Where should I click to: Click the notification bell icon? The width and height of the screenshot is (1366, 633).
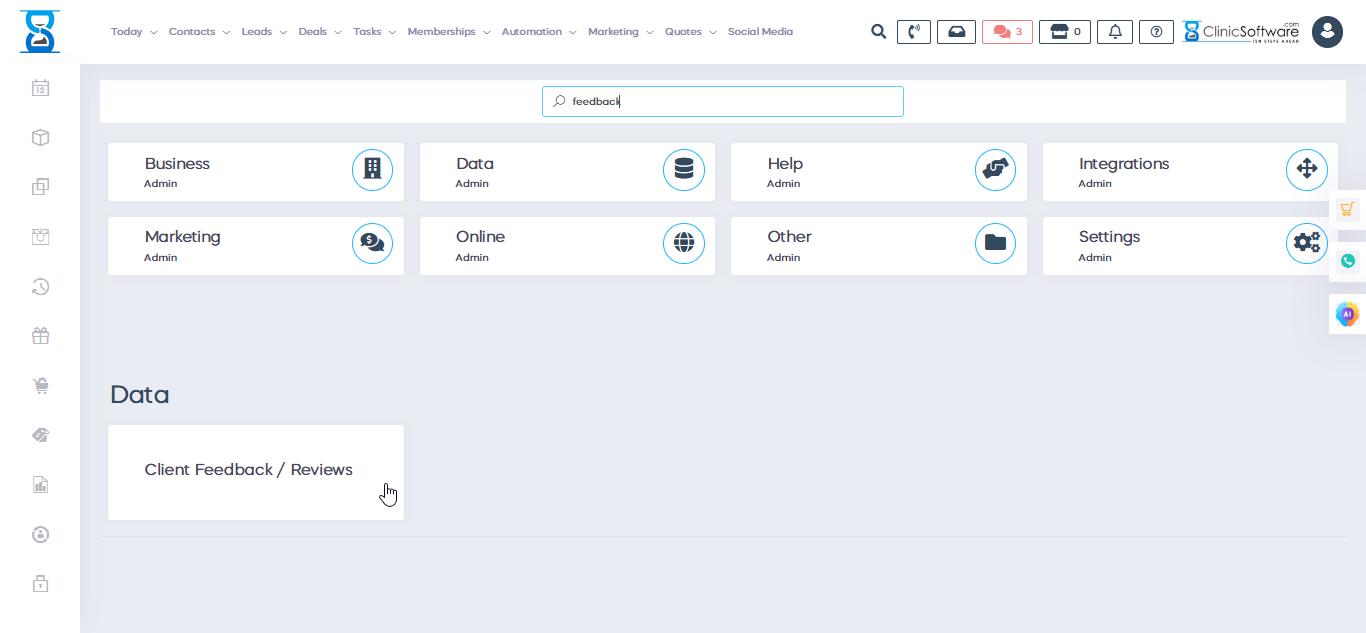1115,32
